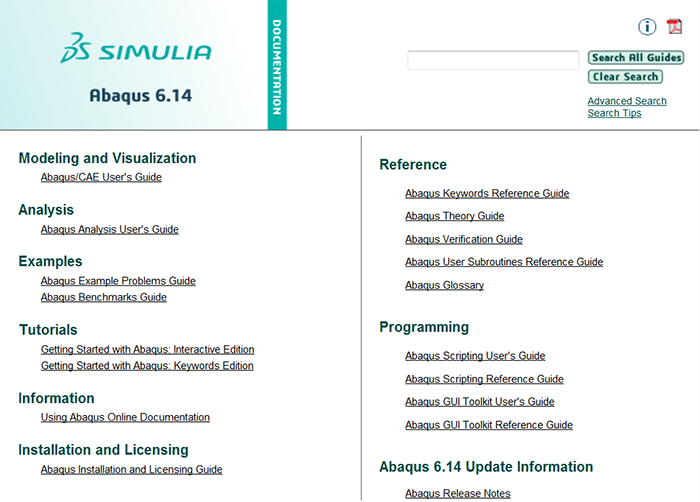Image resolution: width=700 pixels, height=502 pixels.
Task: Open the Search Tips link
Action: point(614,113)
